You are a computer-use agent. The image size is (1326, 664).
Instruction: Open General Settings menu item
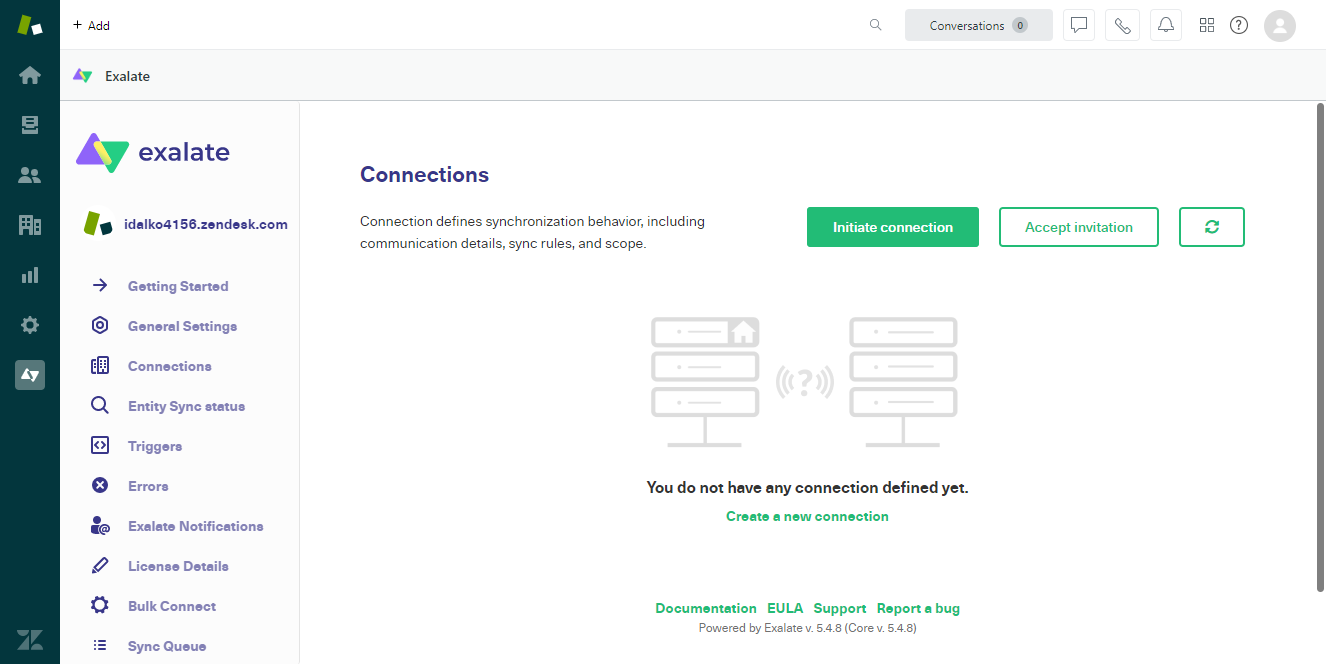182,326
